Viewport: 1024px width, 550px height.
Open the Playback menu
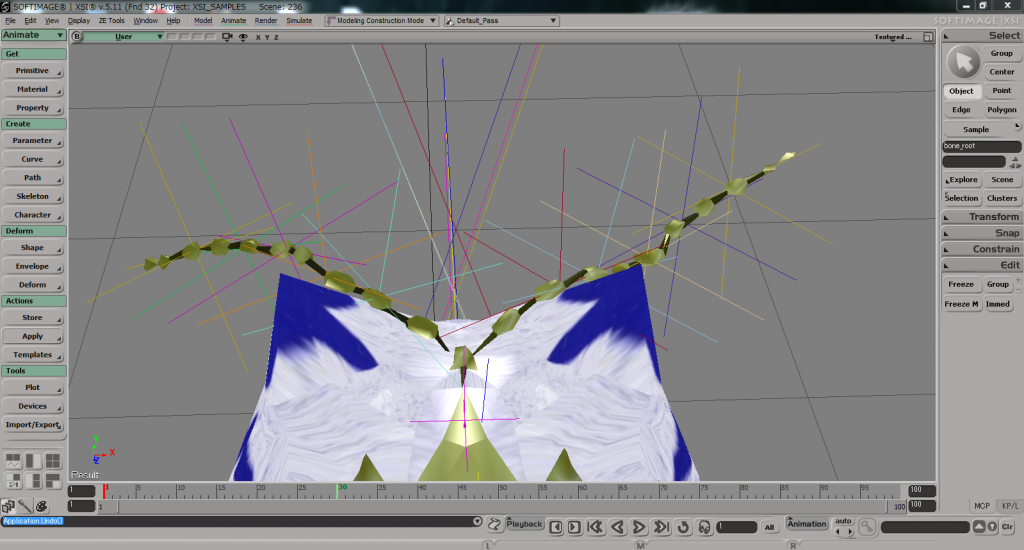click(x=524, y=524)
